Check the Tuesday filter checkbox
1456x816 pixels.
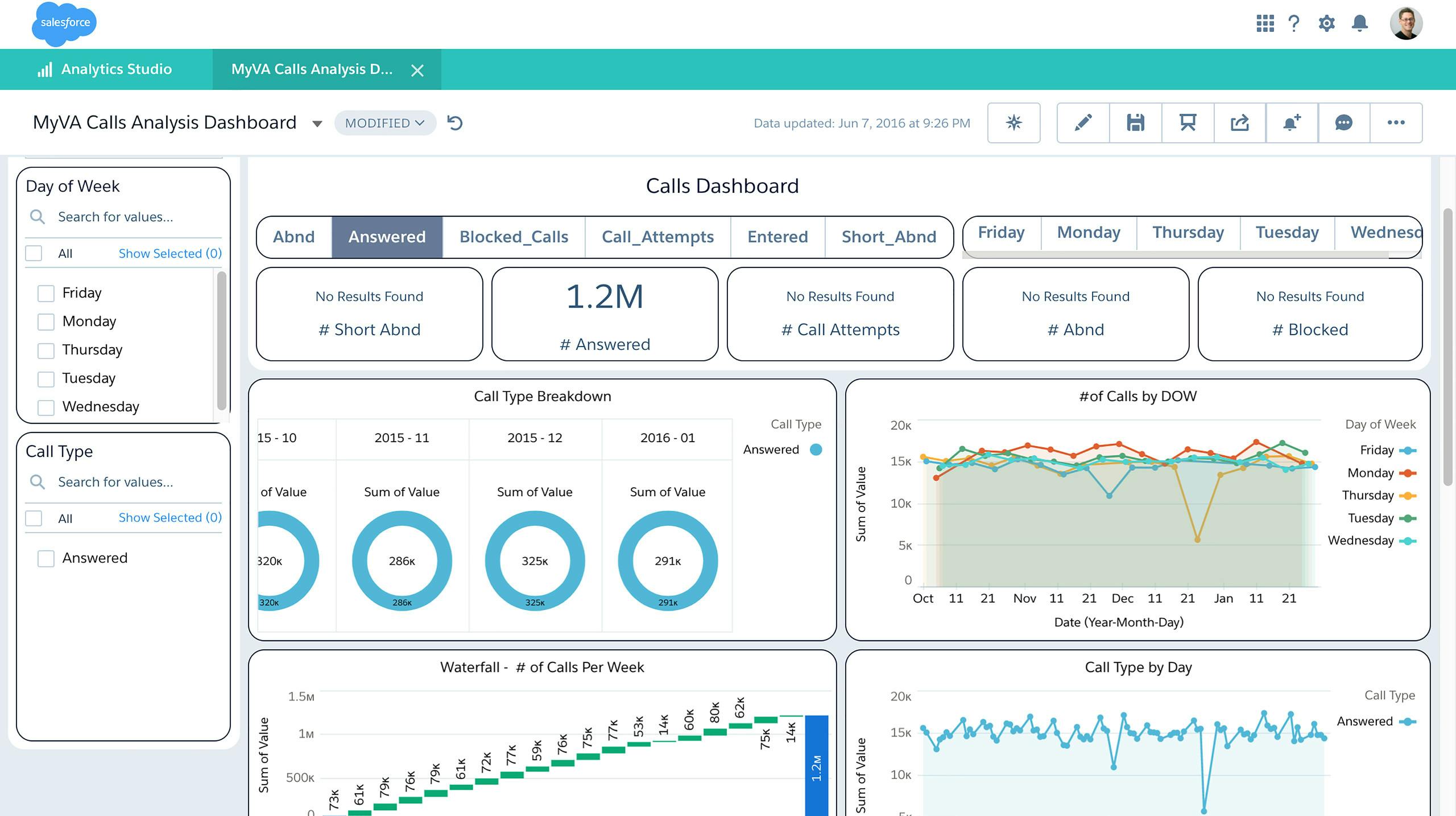coord(45,378)
